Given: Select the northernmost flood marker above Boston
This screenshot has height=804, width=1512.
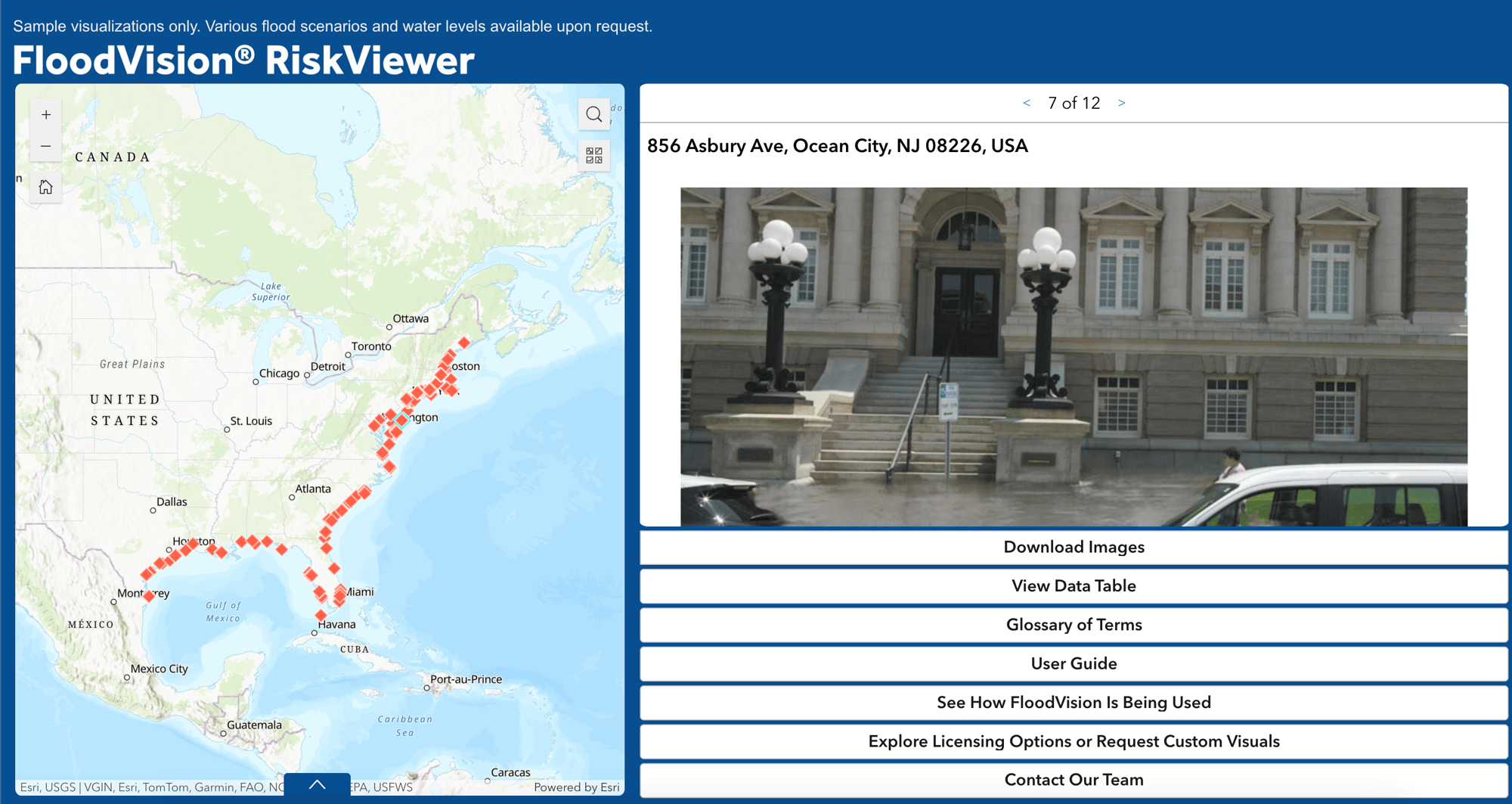Looking at the screenshot, I should point(464,343).
